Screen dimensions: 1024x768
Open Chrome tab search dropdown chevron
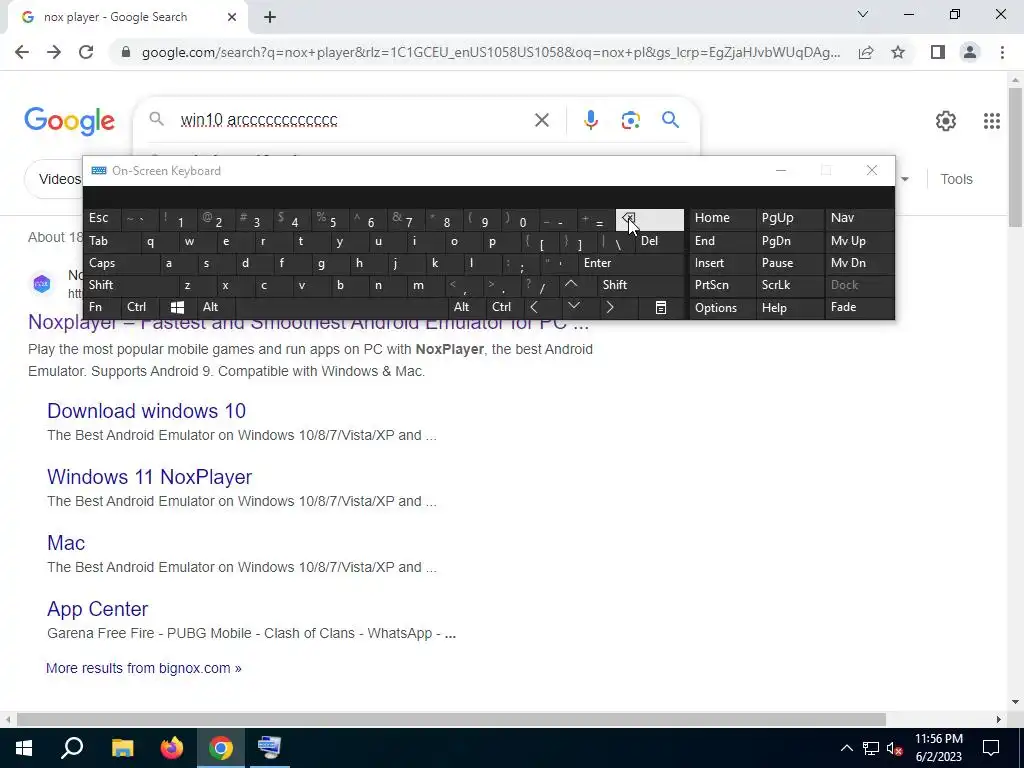[x=863, y=14]
